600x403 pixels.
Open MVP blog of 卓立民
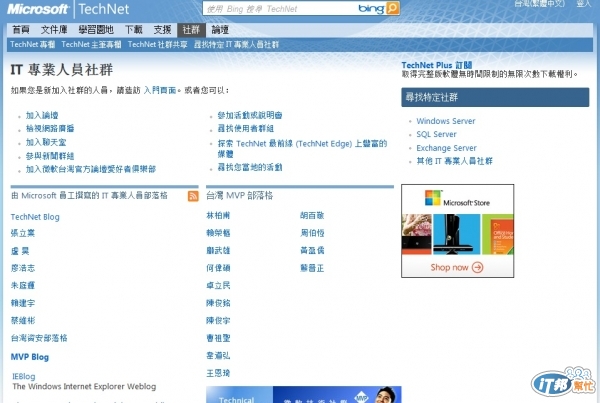point(218,286)
